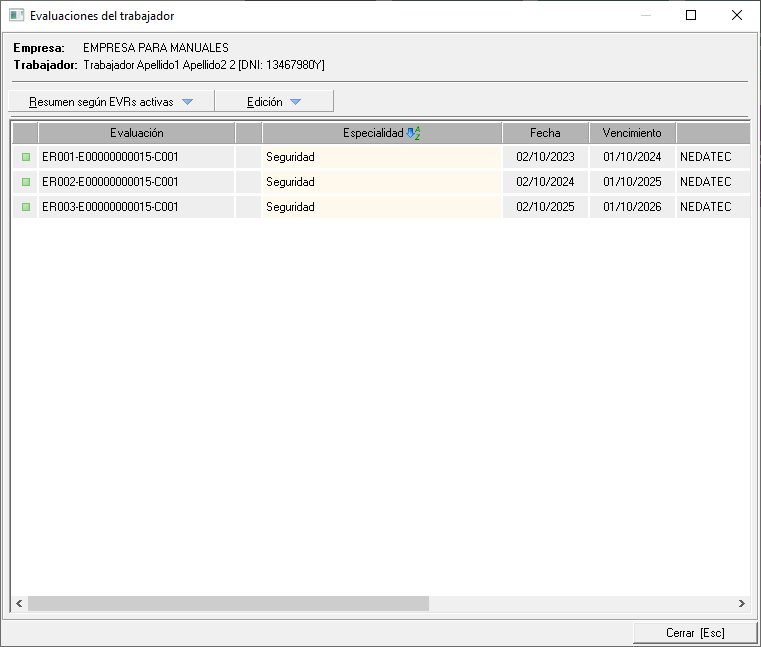This screenshot has height=647, width=761.
Task: Sort by the Fecha column header
Action: [545, 133]
